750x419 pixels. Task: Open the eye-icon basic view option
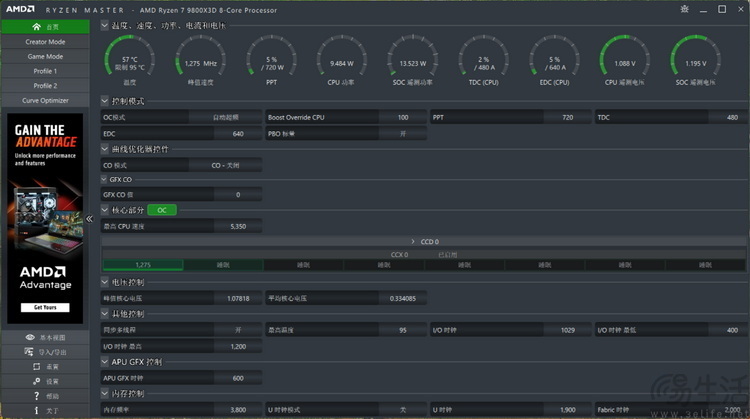tap(30, 337)
